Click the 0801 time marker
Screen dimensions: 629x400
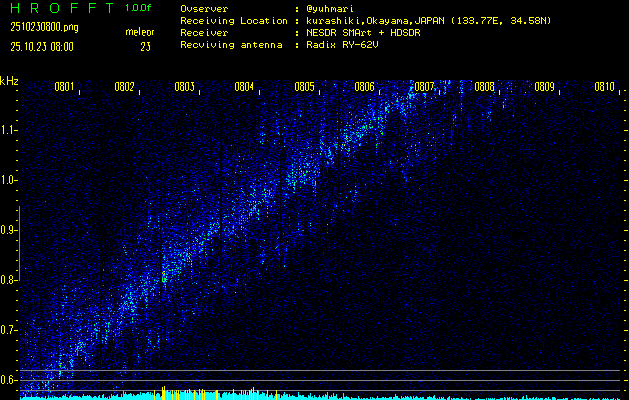(x=64, y=87)
